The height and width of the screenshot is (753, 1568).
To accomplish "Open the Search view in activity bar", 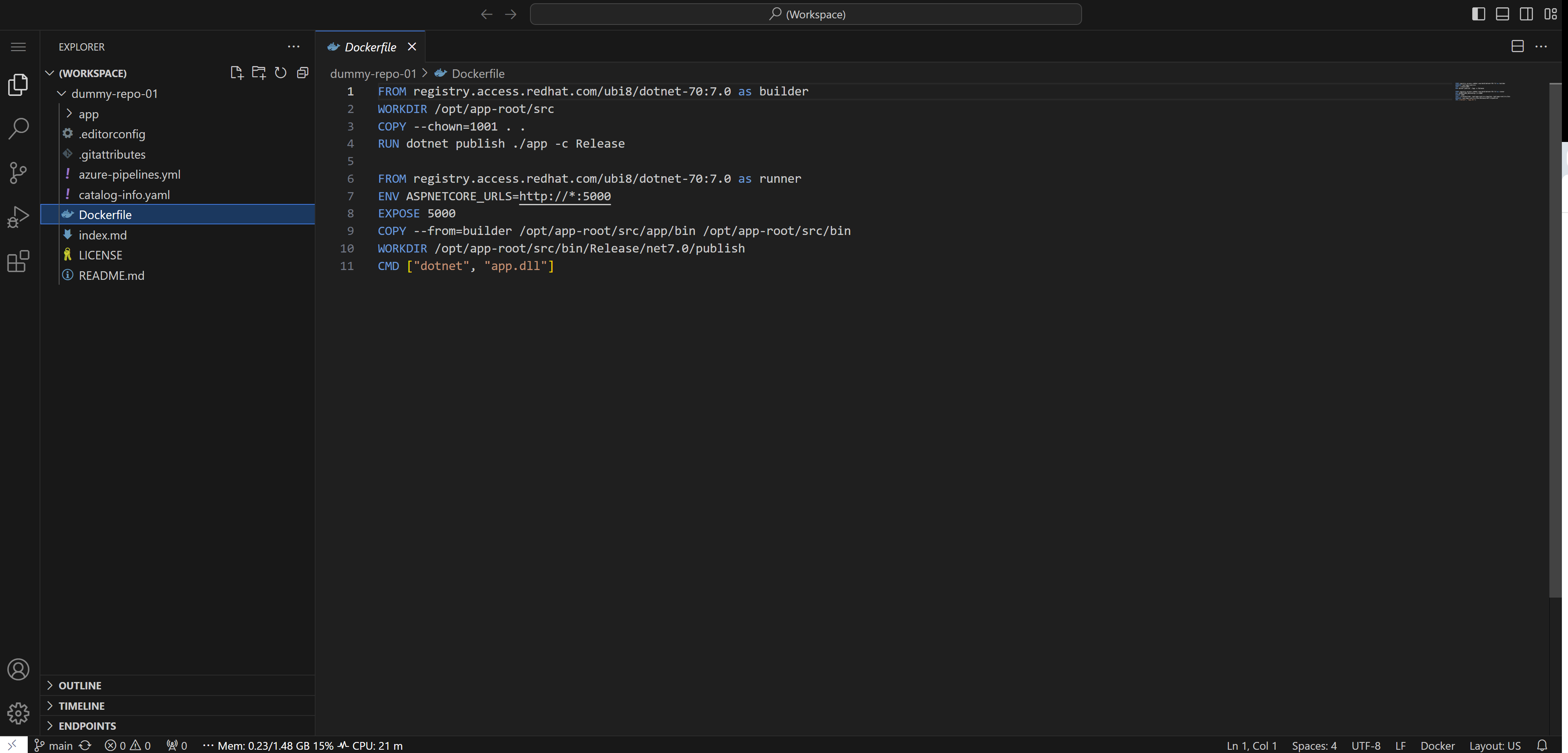I will click(x=18, y=128).
